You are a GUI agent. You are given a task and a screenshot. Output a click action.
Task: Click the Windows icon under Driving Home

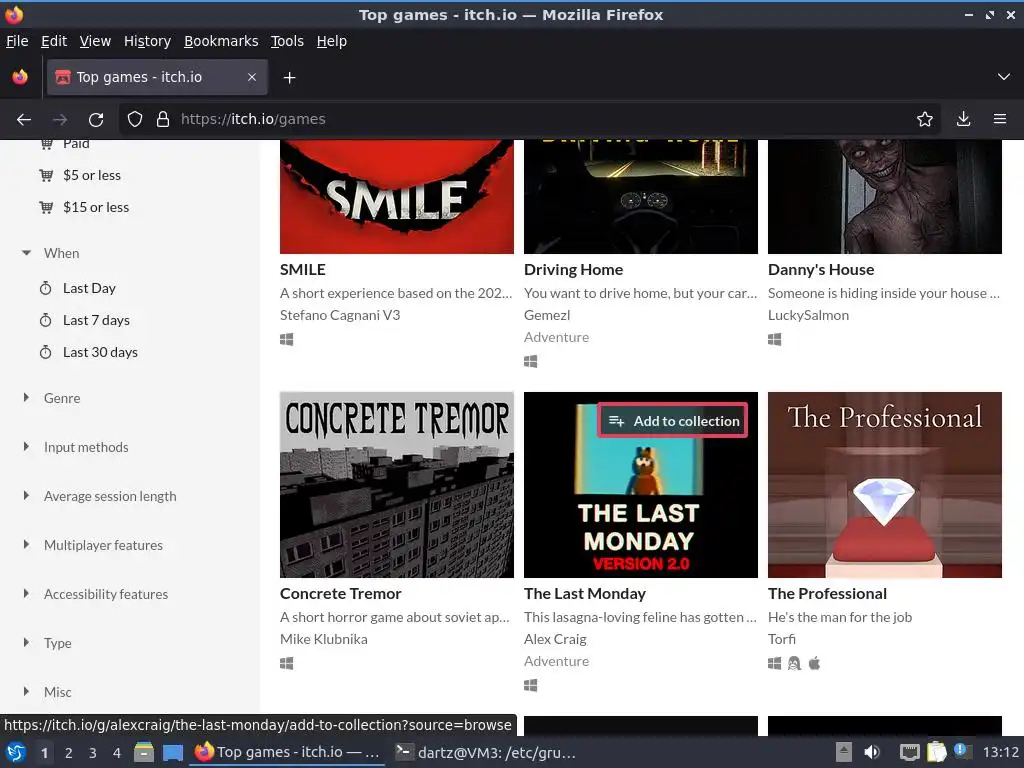[531, 362]
